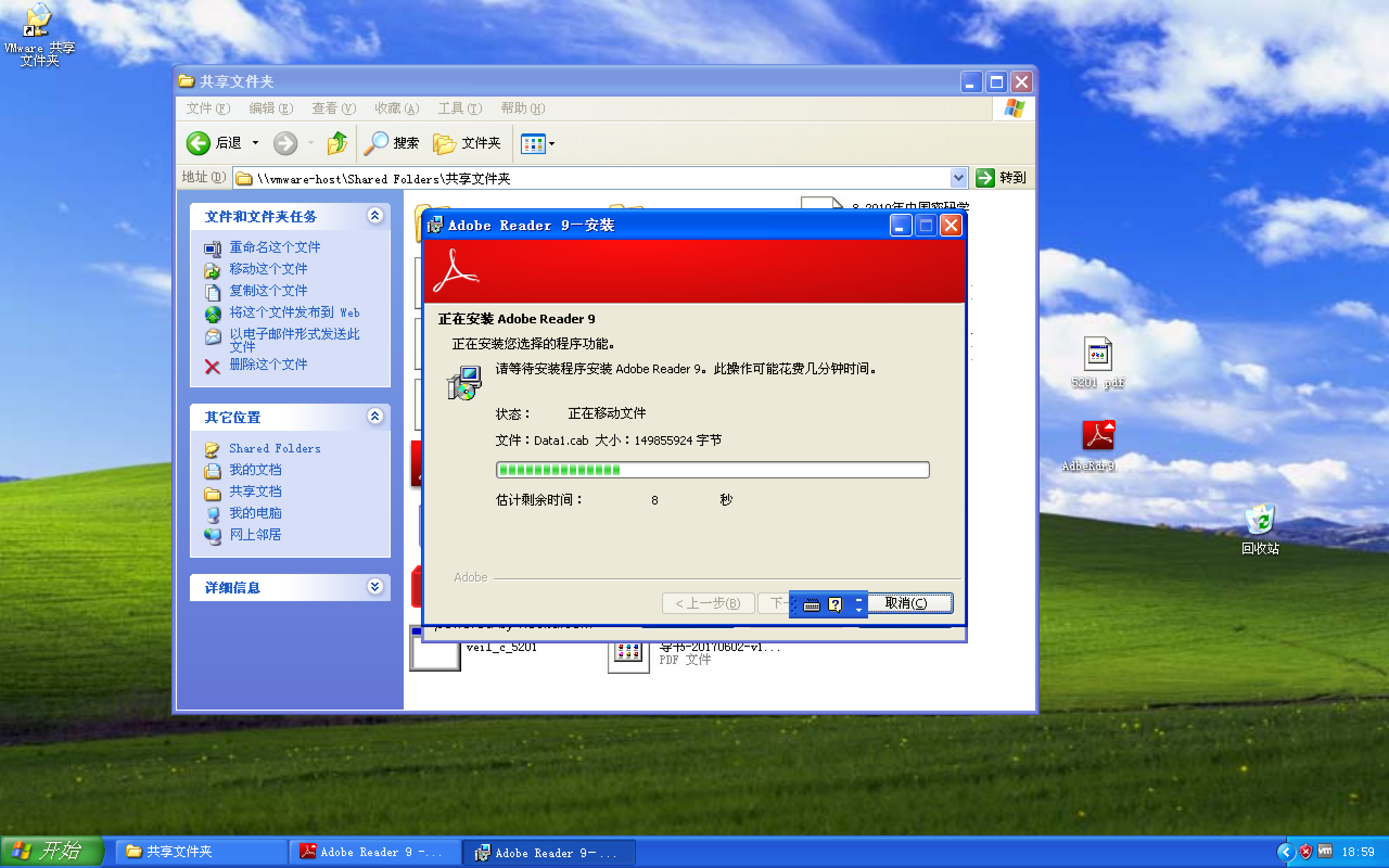Image resolution: width=1389 pixels, height=868 pixels.
Task: Click the keyboard icon on language bar
Action: (811, 605)
